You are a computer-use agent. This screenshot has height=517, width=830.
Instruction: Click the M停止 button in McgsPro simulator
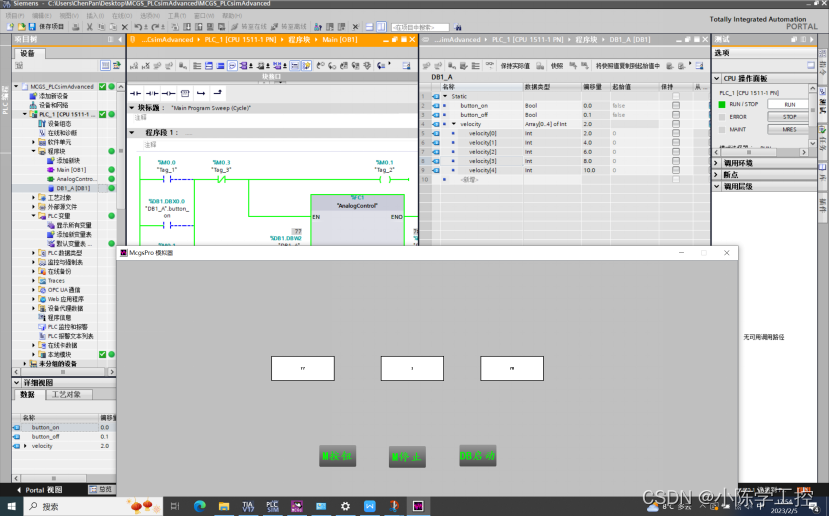(407, 457)
